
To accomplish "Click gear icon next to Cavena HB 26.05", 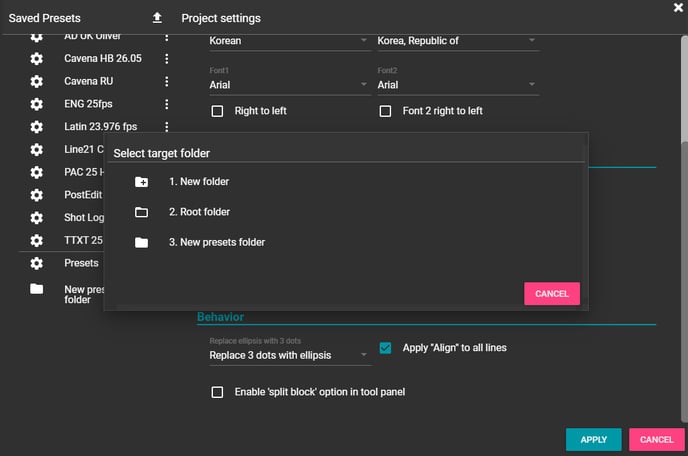I will click(x=37, y=59).
